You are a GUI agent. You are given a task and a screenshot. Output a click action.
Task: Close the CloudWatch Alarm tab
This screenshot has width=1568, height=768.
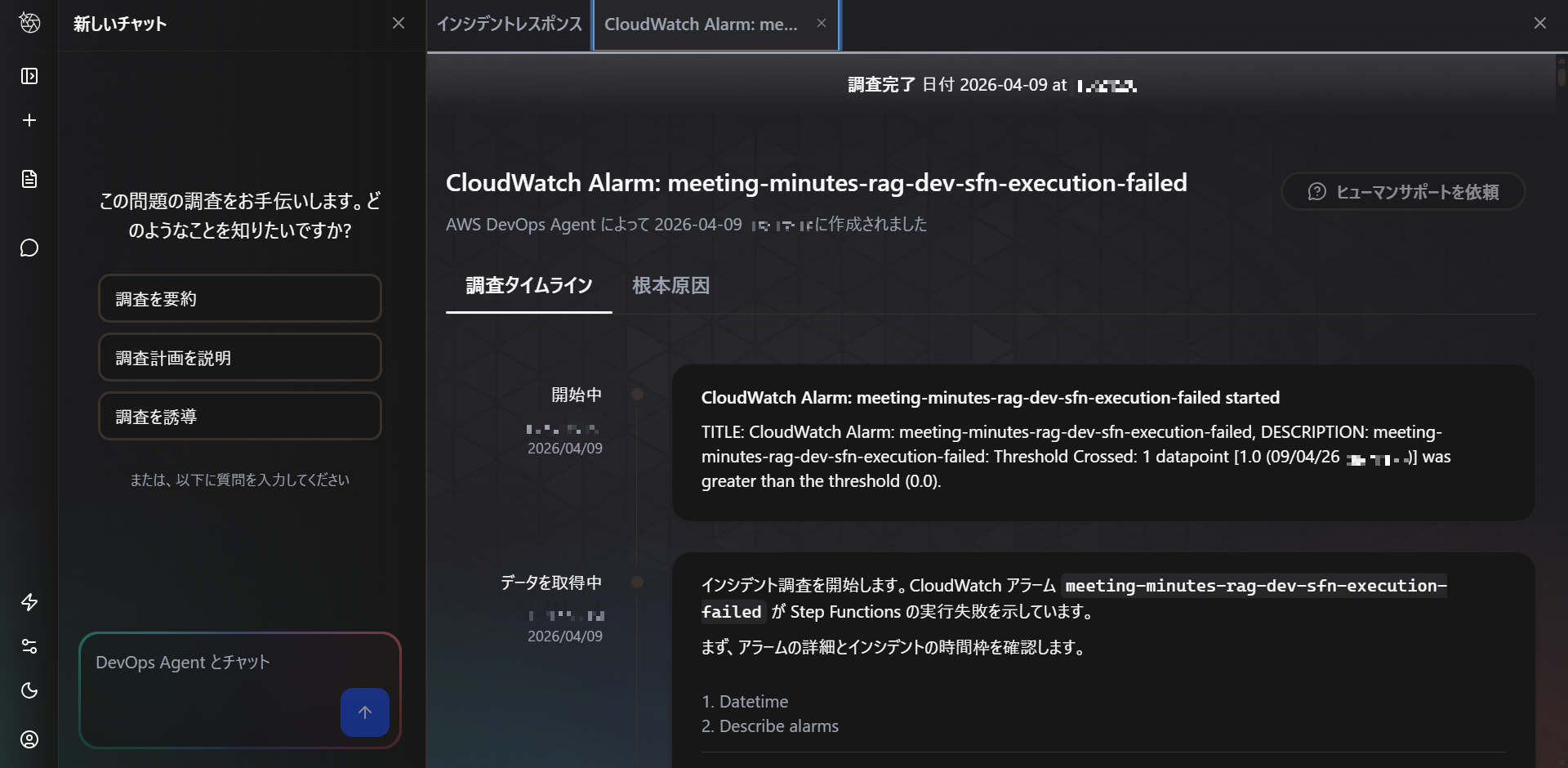(x=822, y=23)
